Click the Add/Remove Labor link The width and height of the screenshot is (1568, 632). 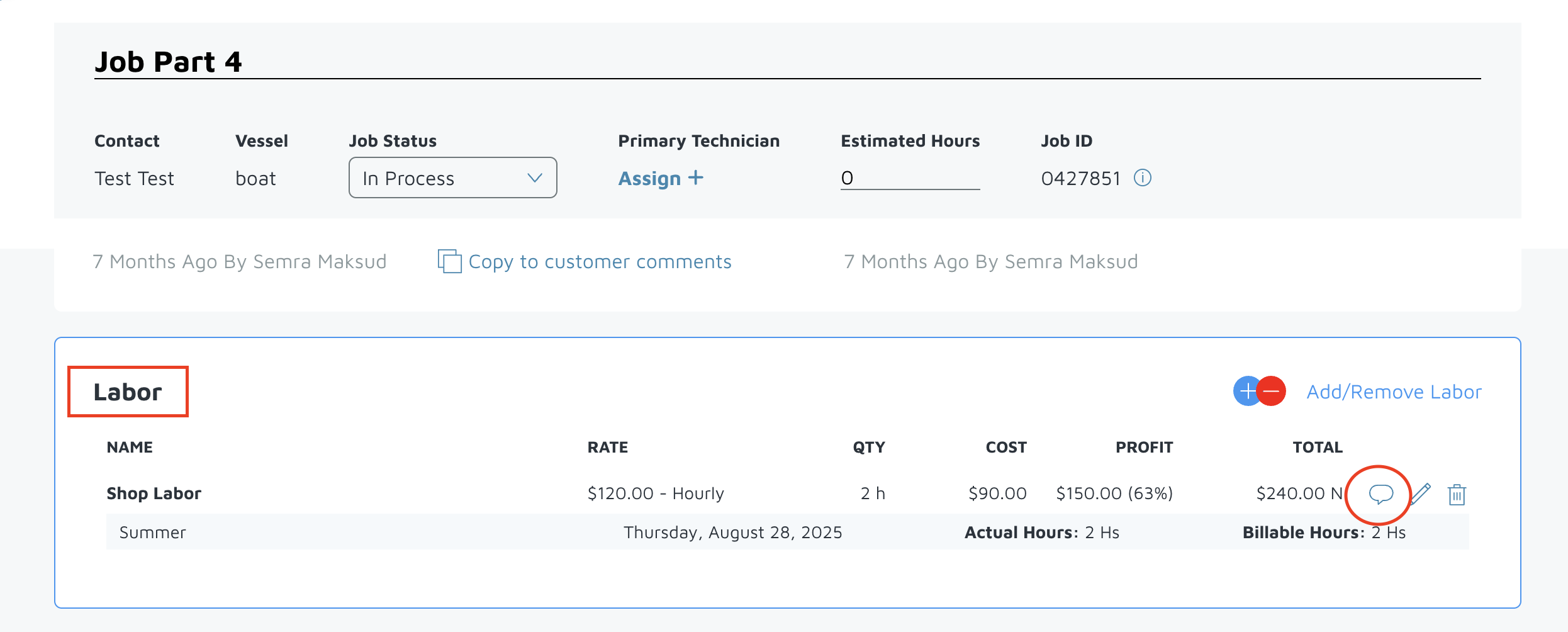click(1394, 392)
